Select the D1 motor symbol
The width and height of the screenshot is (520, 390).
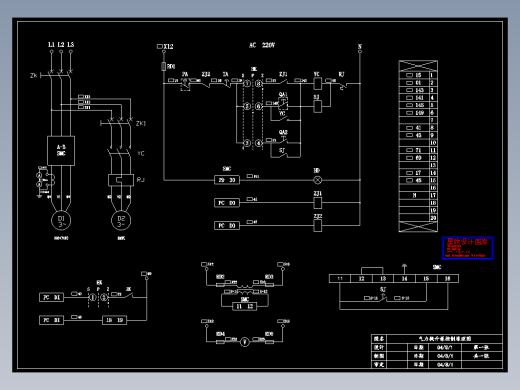coord(61,221)
